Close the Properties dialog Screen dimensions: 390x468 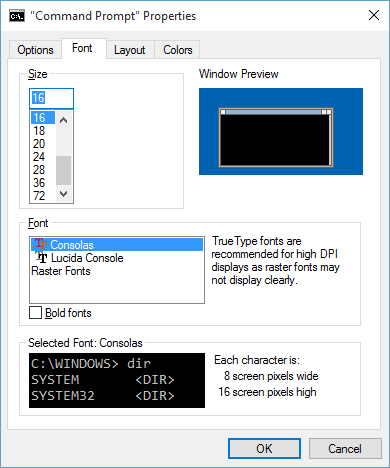coord(374,15)
